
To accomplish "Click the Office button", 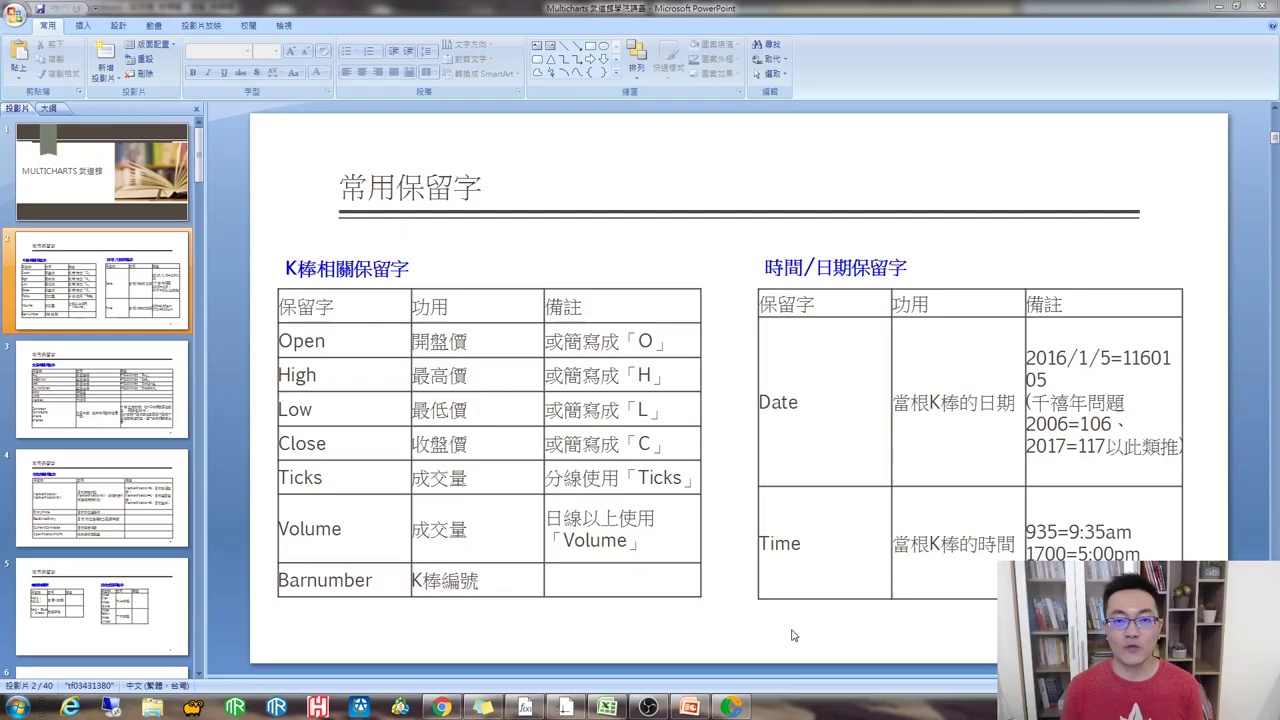I will 15,15.
